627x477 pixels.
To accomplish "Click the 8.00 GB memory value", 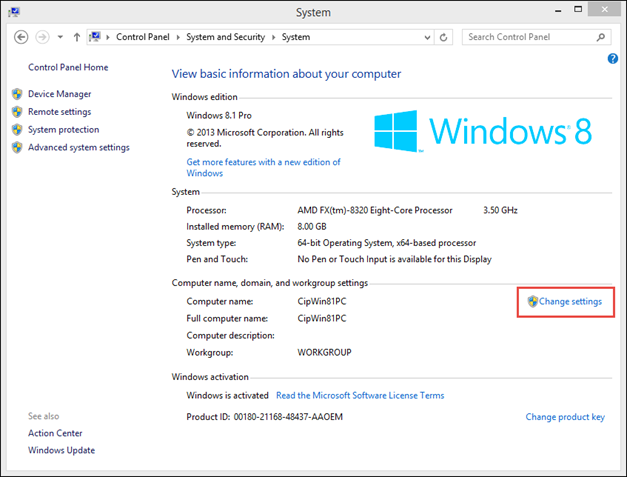I will coord(312,227).
